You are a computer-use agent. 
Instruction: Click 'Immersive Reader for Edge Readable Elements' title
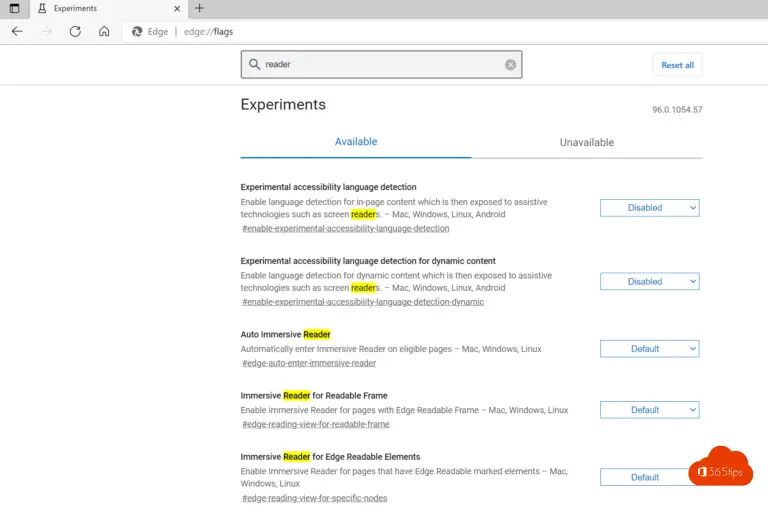(330, 457)
